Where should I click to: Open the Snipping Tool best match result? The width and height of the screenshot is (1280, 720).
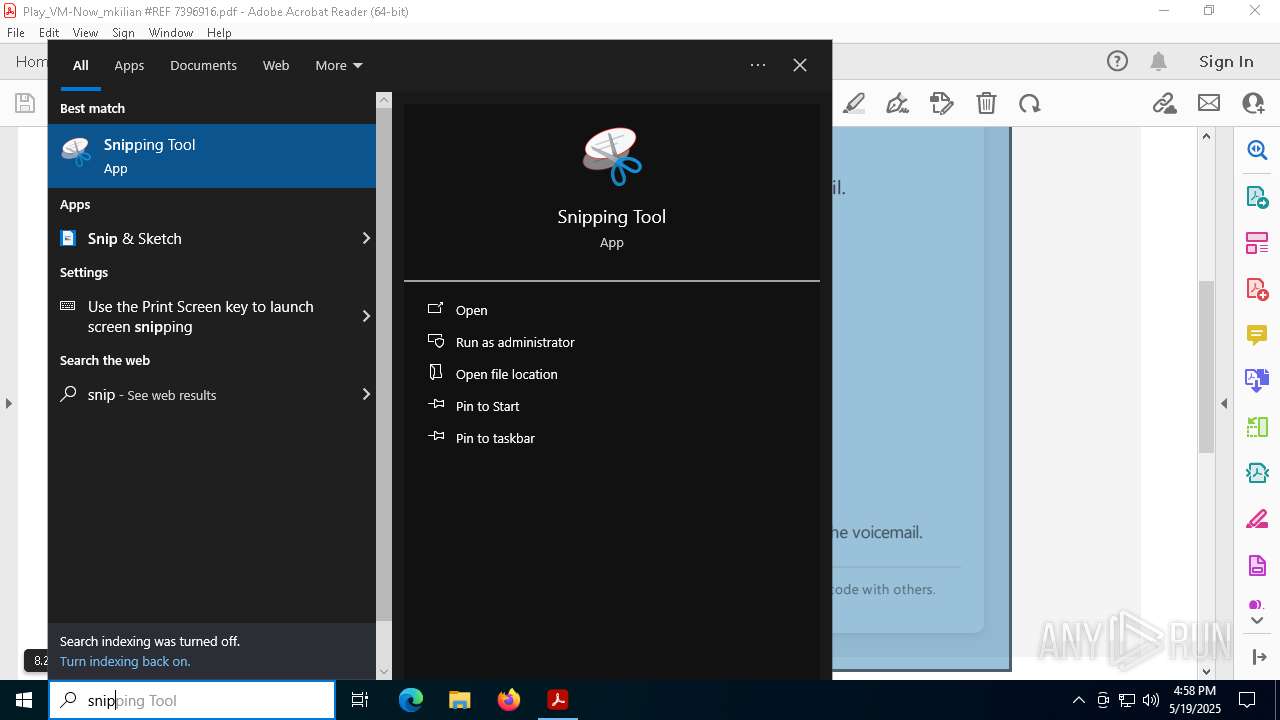212,156
